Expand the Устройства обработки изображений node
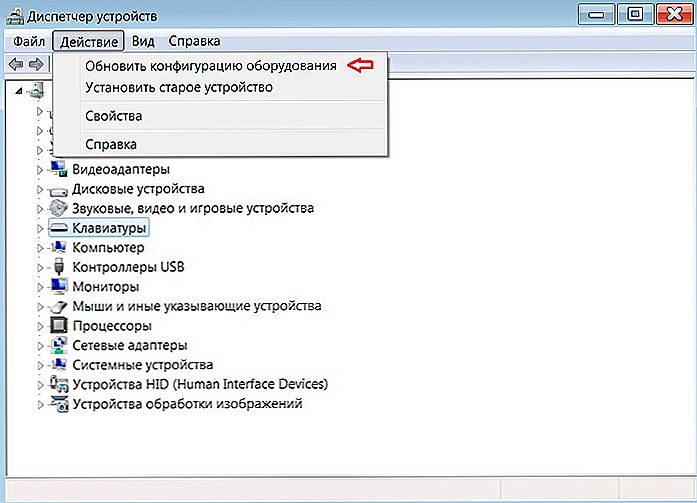697x503 pixels. pos(40,404)
